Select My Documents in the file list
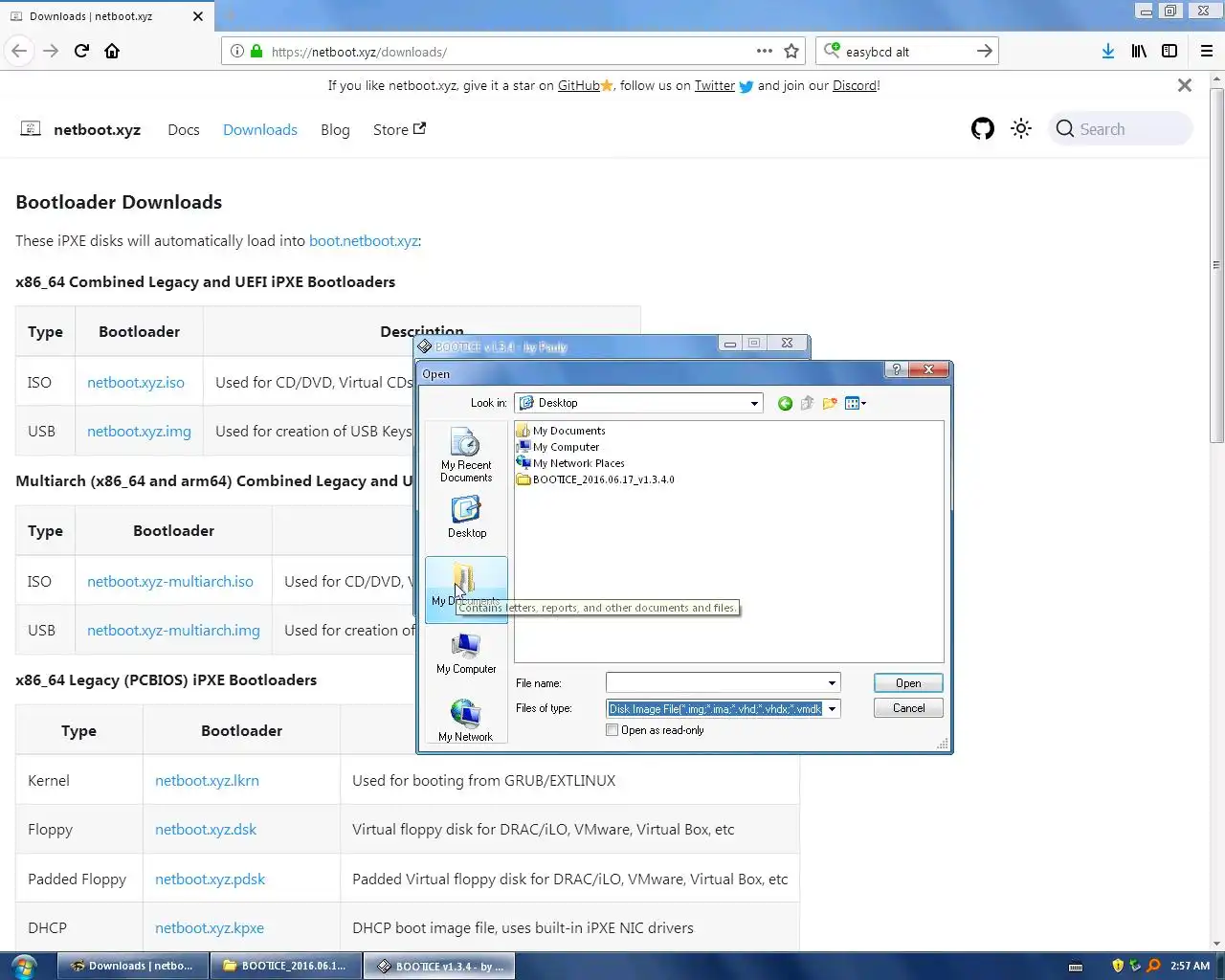This screenshot has height=980, width=1225. tap(561, 431)
